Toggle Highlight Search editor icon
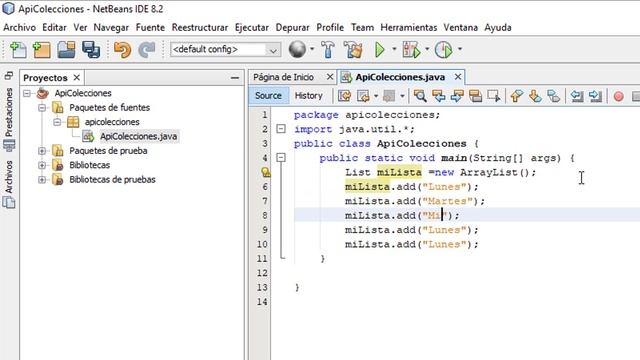The image size is (640, 360). pos(476,96)
